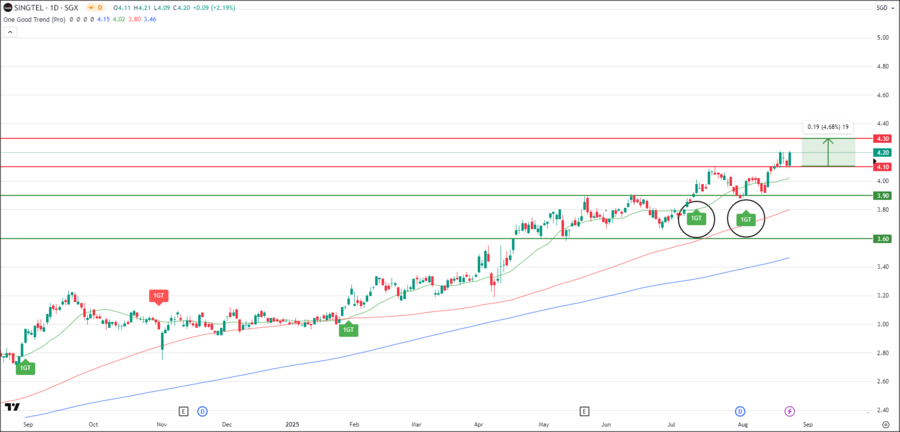Viewport: 900px width, 432px height.
Task: Click the blue 4.15 indicator value
Action: [x=103, y=20]
